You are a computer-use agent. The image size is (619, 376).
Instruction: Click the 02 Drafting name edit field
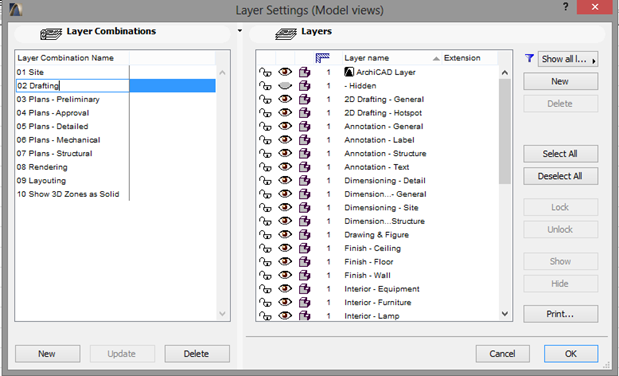[73, 86]
